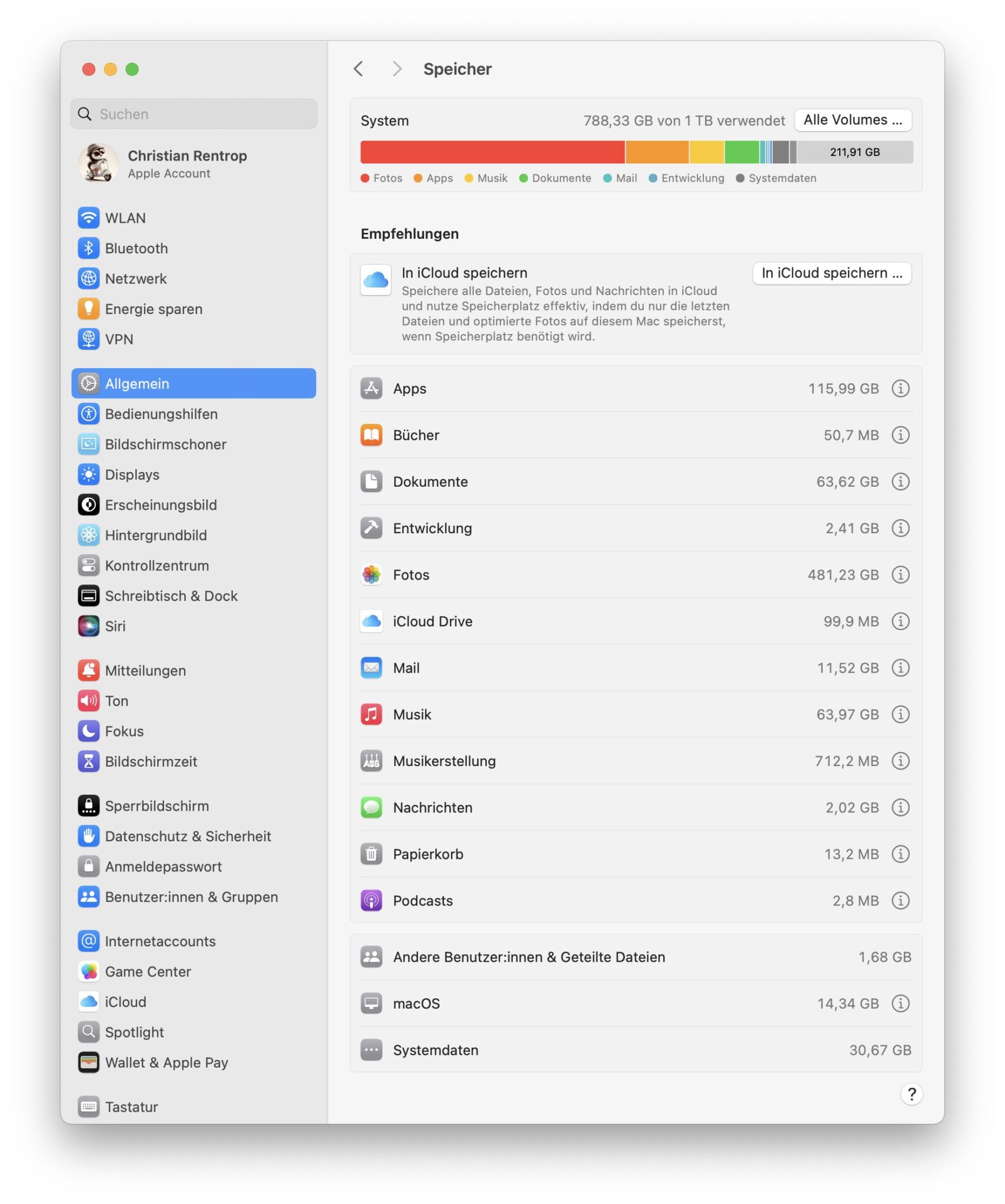Show info for Papierkorb storage

(x=900, y=854)
